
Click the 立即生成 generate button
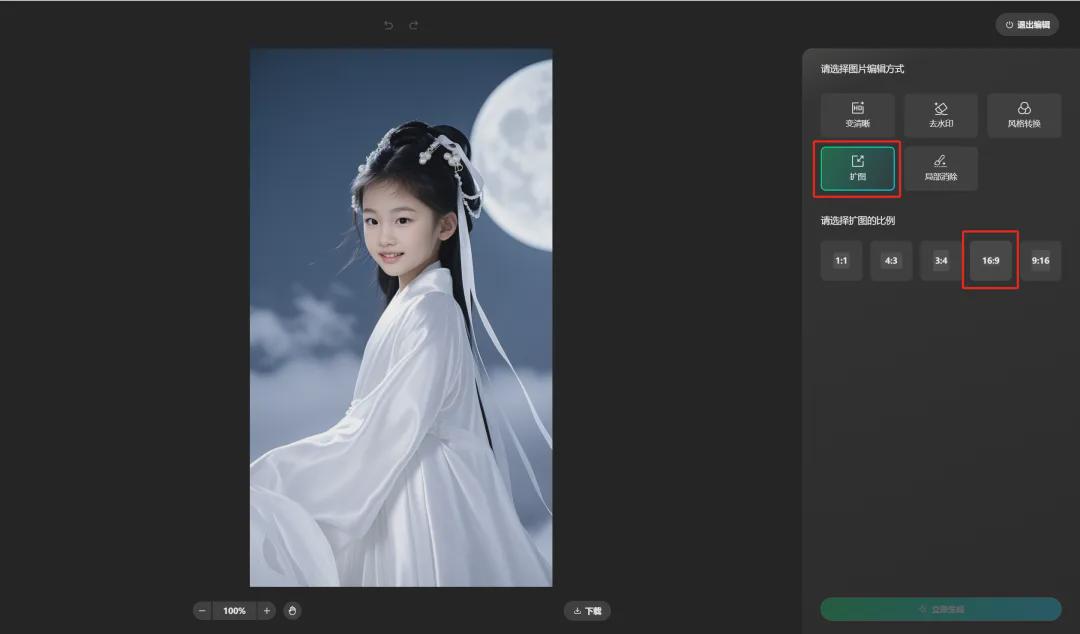[940, 609]
